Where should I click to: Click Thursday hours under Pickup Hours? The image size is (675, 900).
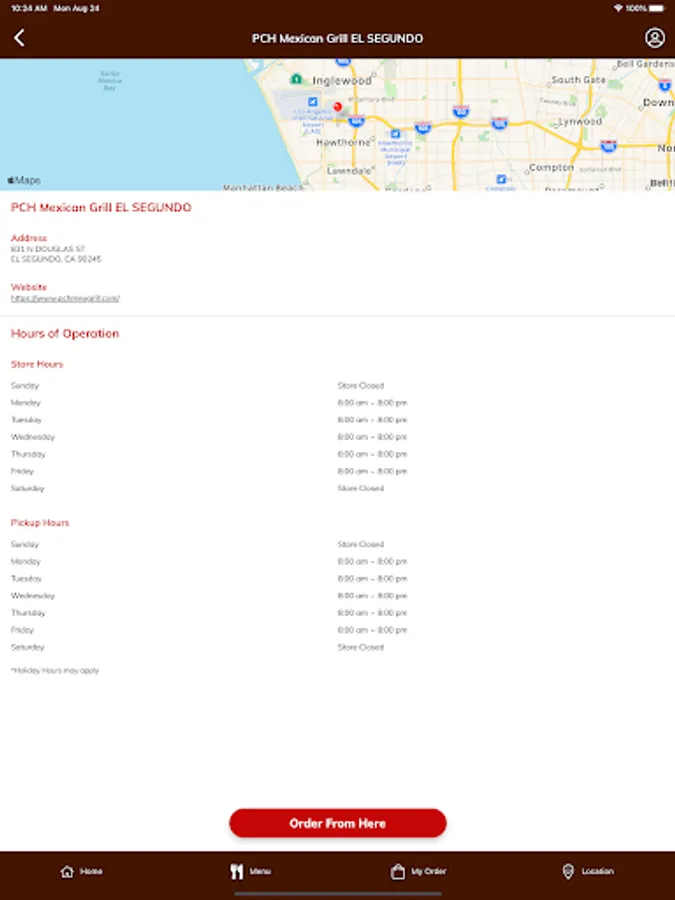coord(372,613)
